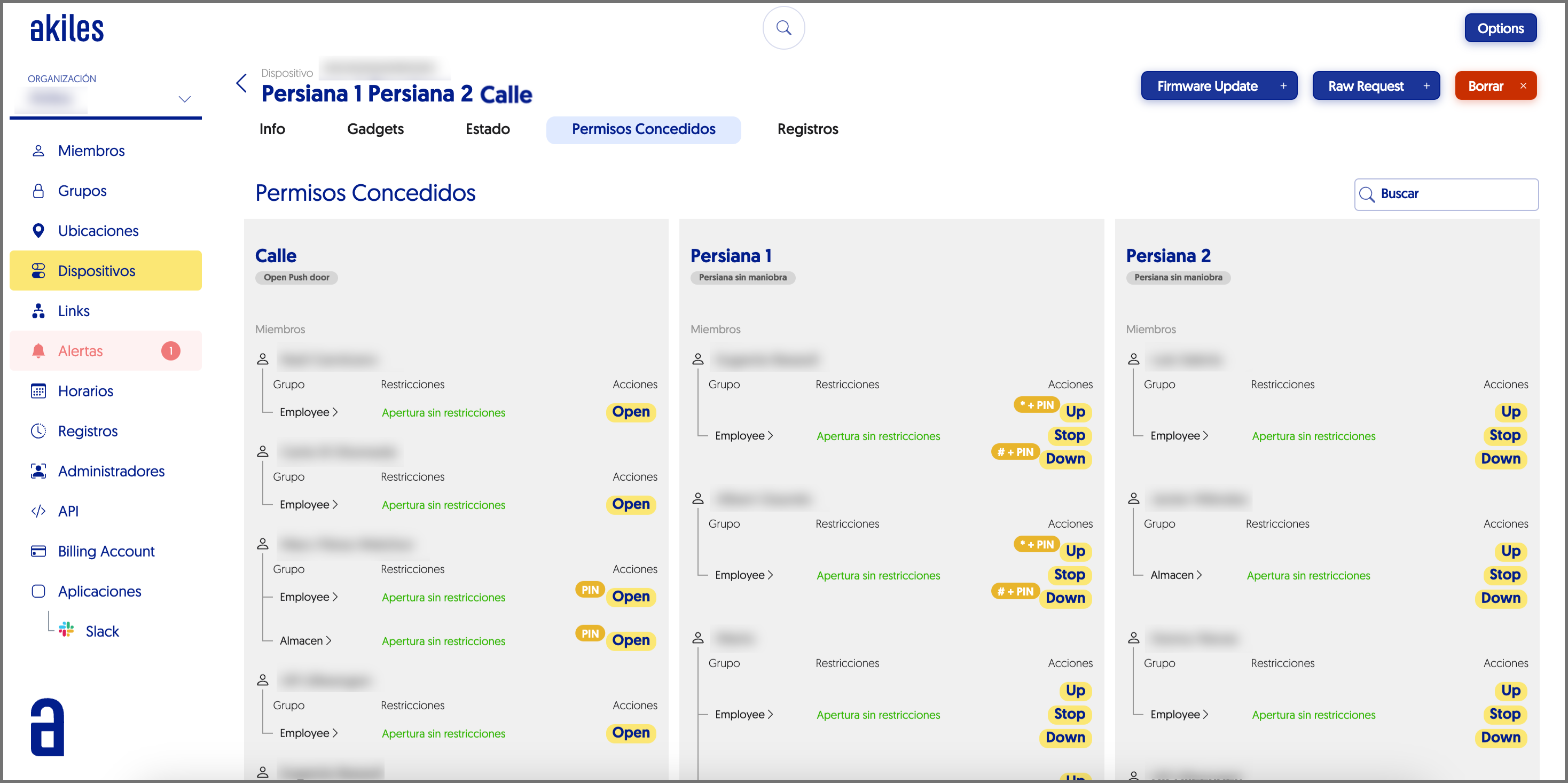1568x783 pixels.
Task: Click the Slack logo icon in sidebar
Action: (66, 630)
